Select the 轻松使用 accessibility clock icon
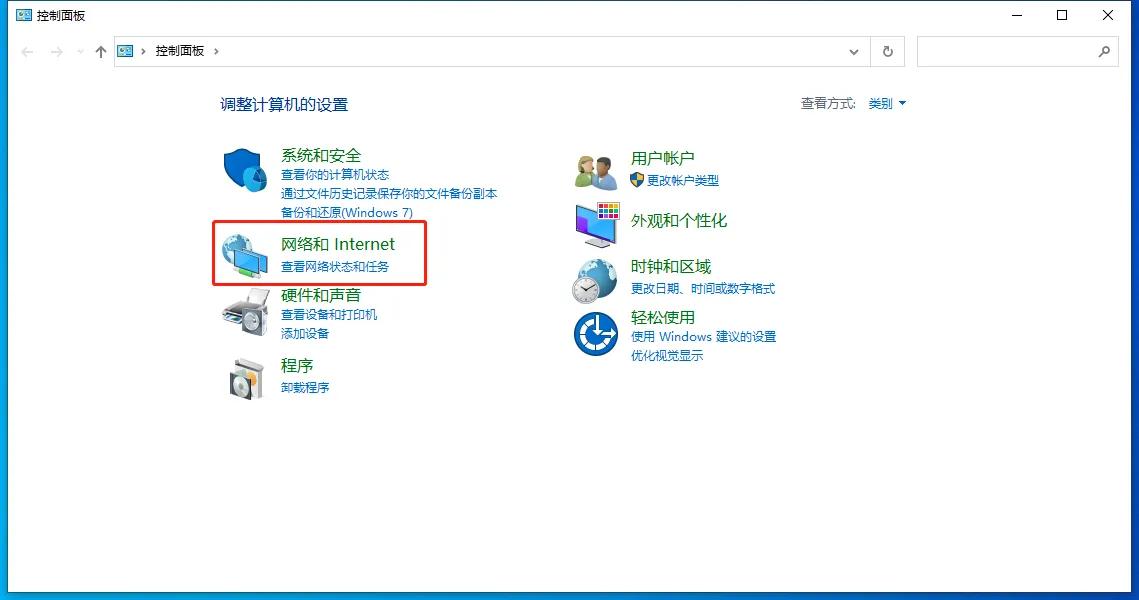1139x600 pixels. click(595, 334)
